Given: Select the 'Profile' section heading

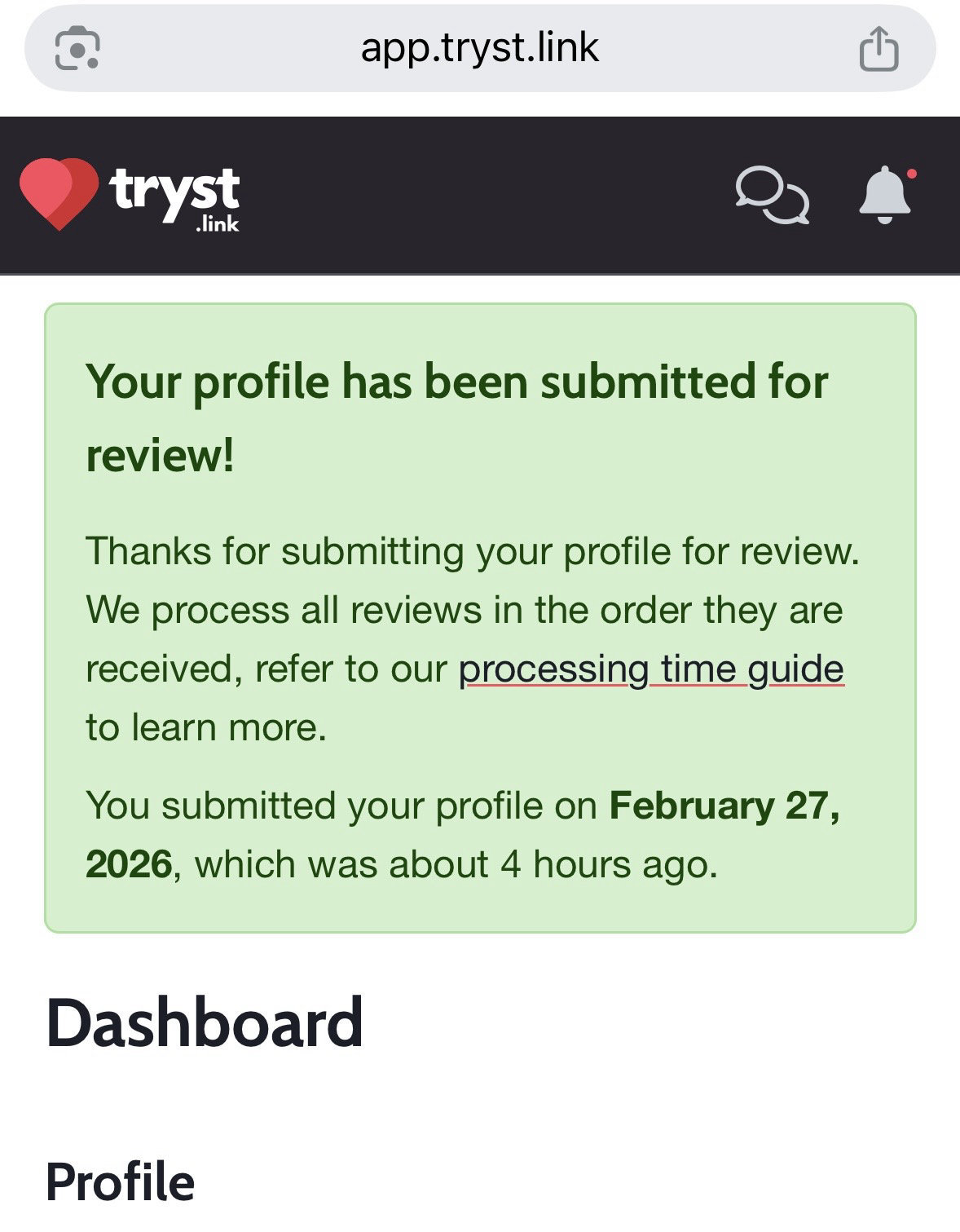Looking at the screenshot, I should 121,1182.
